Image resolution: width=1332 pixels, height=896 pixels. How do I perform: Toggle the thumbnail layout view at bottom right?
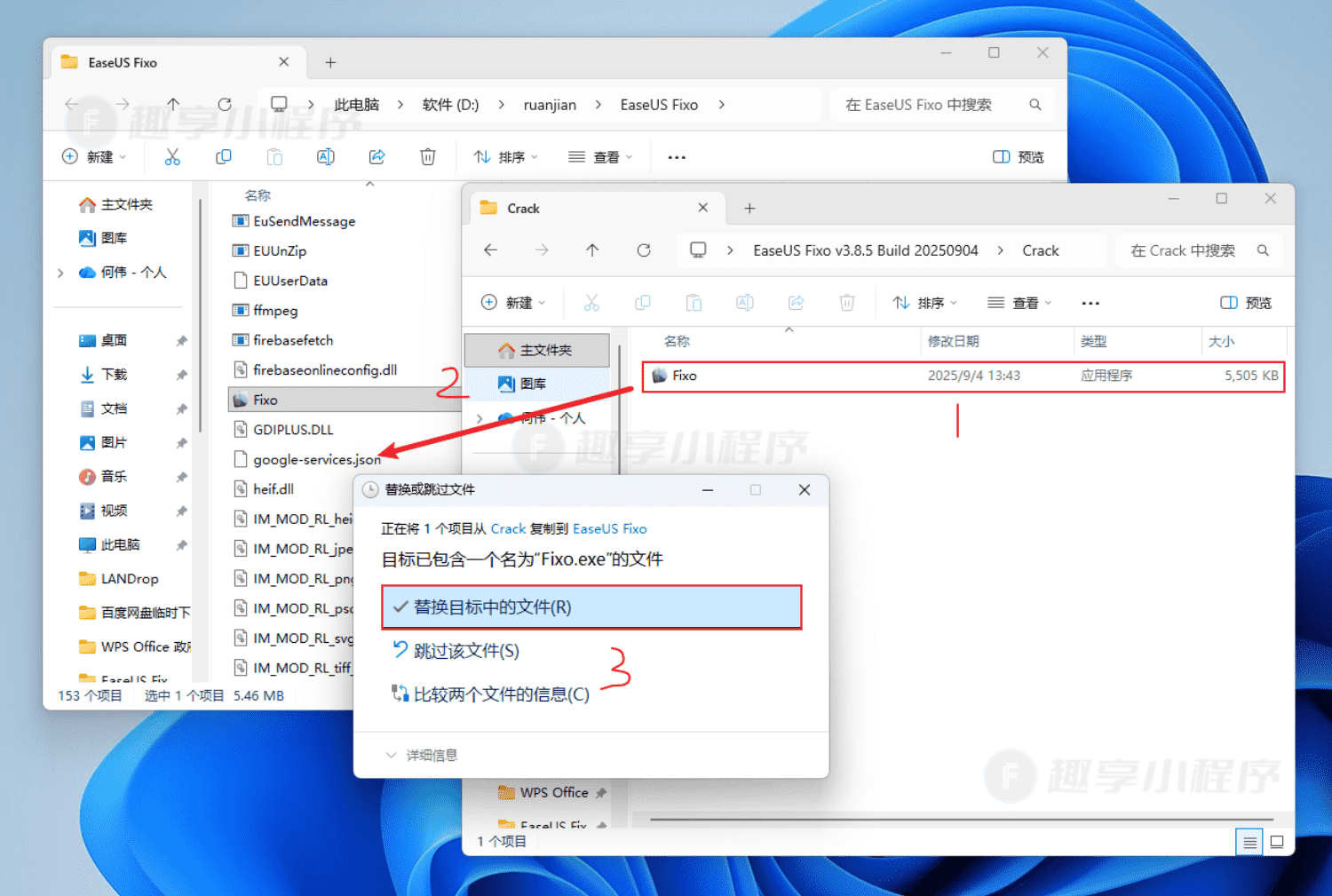coord(1277,841)
